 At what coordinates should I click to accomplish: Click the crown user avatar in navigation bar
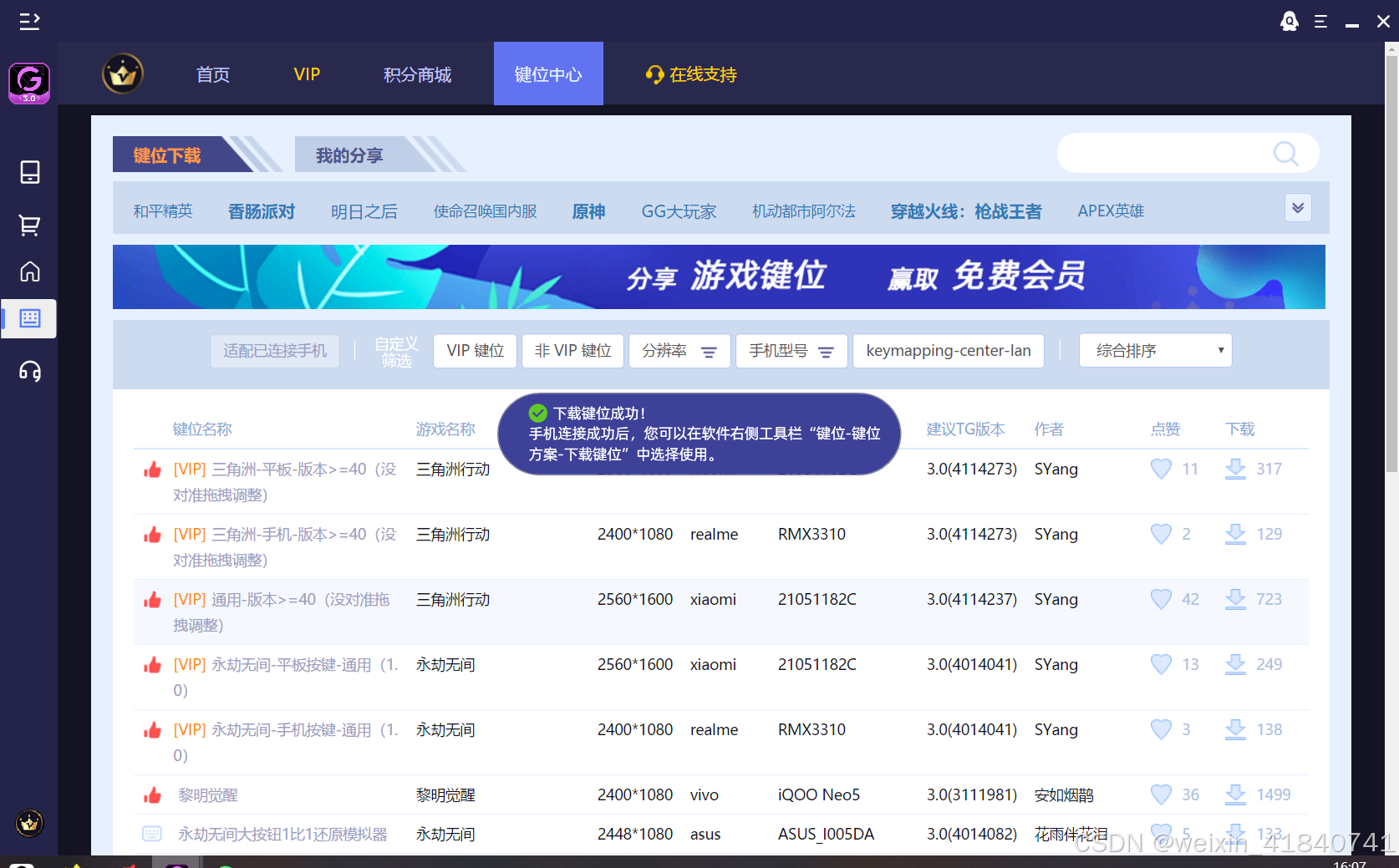pyautogui.click(x=123, y=74)
